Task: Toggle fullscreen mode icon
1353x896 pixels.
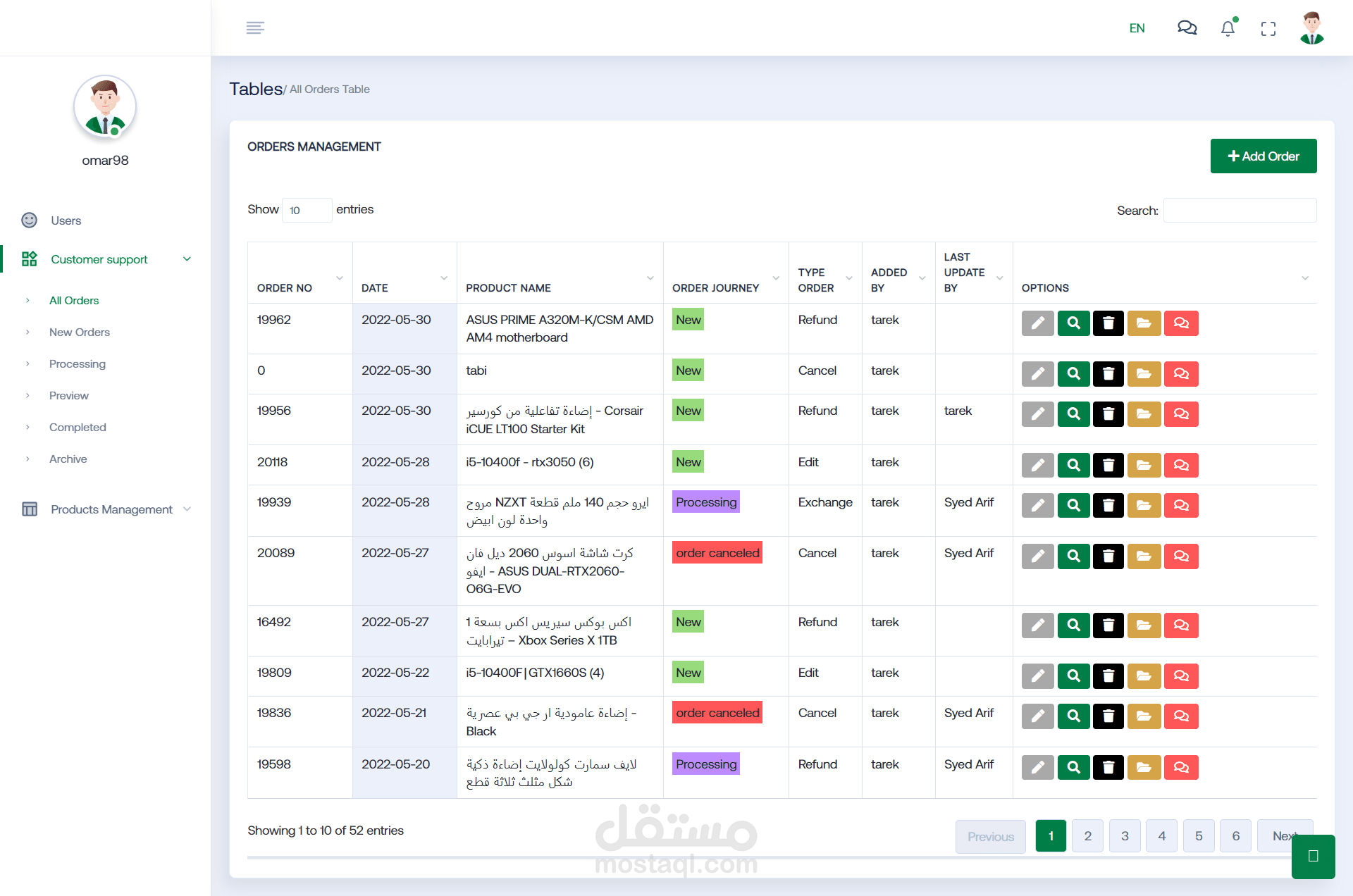Action: click(x=1268, y=29)
